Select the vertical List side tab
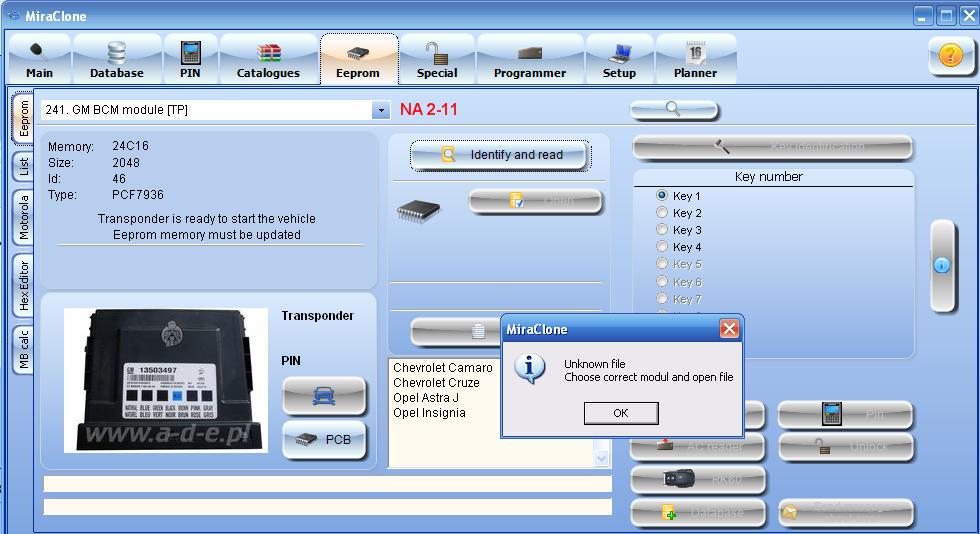This screenshot has height=534, width=980. point(23,166)
